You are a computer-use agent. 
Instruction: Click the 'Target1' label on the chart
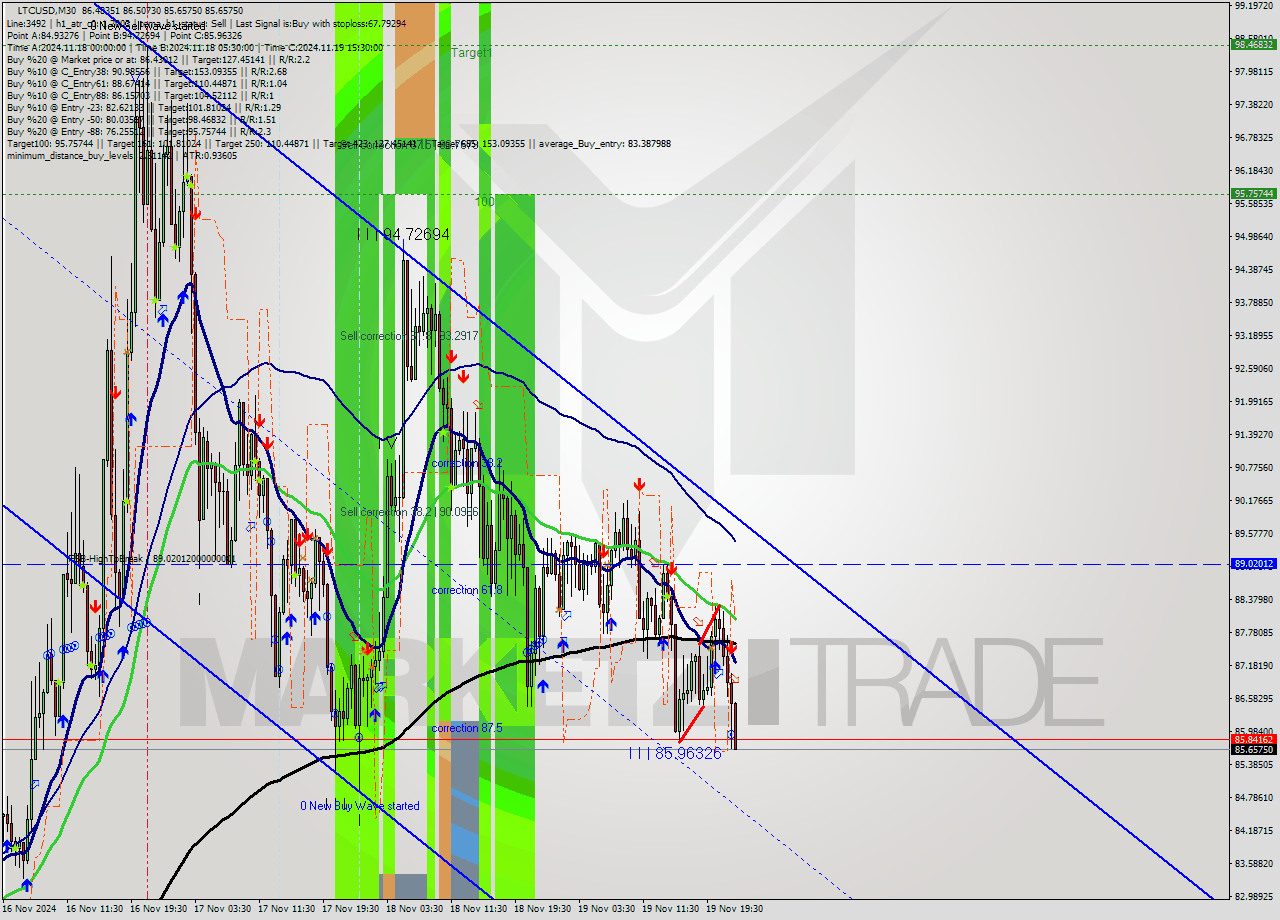[x=470, y=53]
